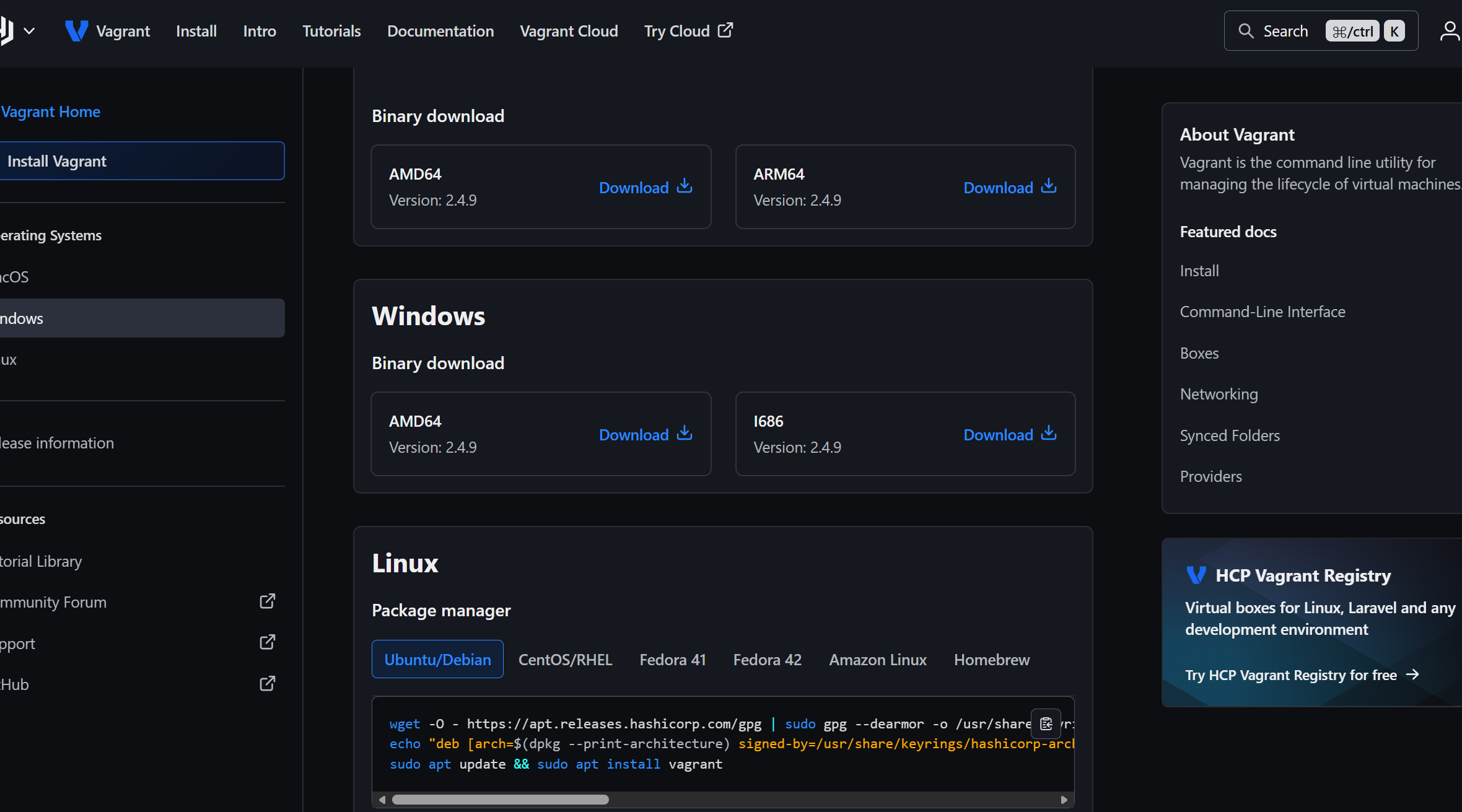
Task: Select macOS in Operating Systems sidebar
Action: pos(142,277)
